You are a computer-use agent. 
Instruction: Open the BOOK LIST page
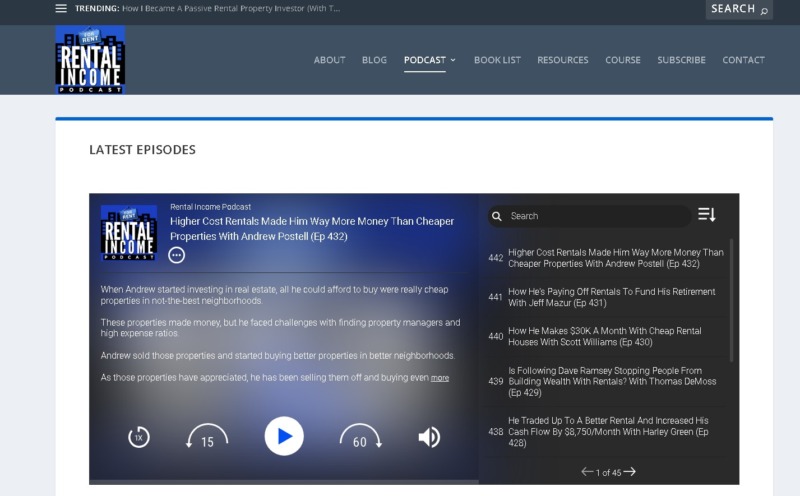[497, 60]
